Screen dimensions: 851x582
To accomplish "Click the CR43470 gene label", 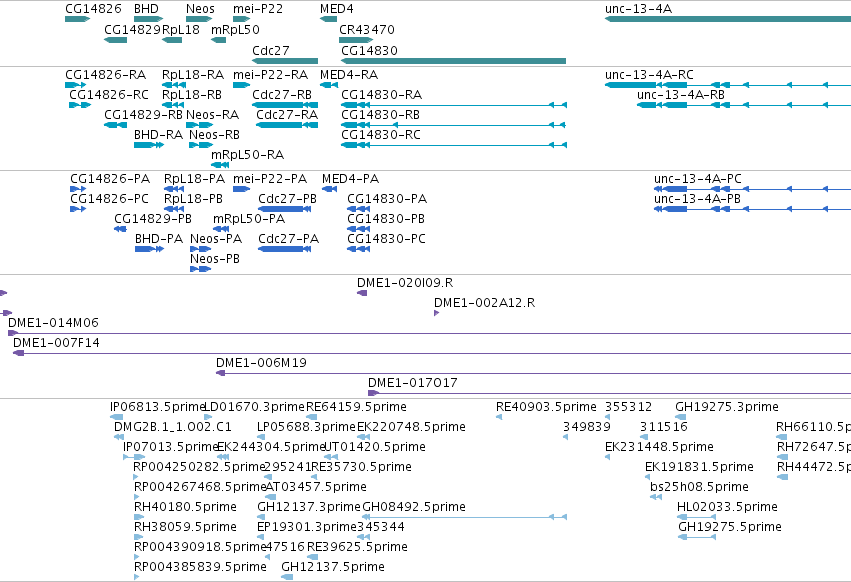I will click(367, 29).
